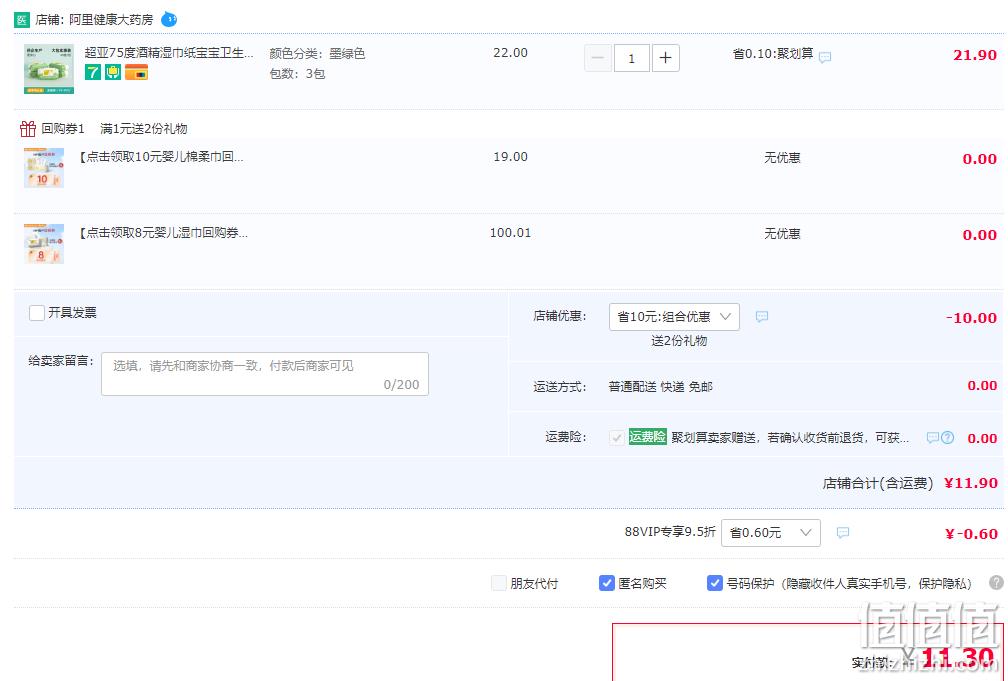Click the 回购券1 label
The height and width of the screenshot is (681, 1008).
coord(63,129)
